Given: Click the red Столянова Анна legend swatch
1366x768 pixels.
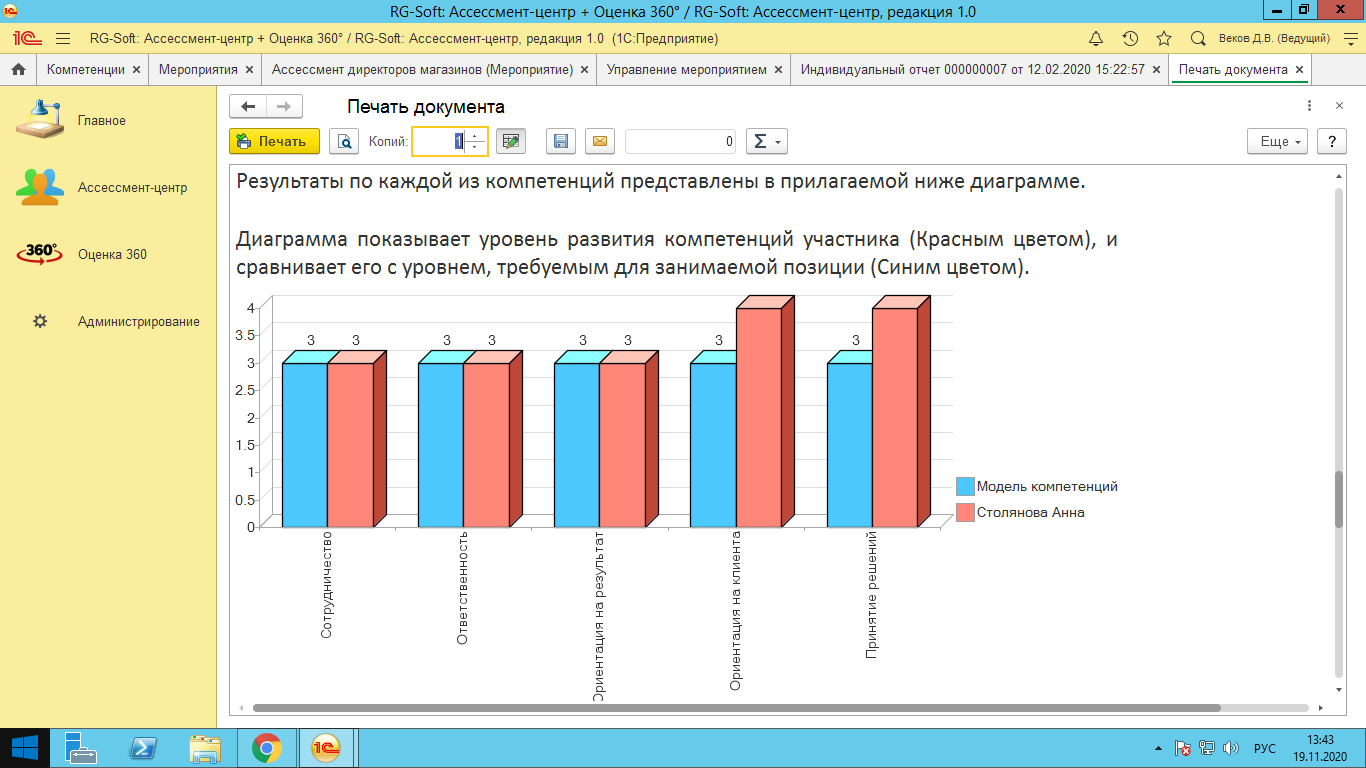Looking at the screenshot, I should coord(965,512).
